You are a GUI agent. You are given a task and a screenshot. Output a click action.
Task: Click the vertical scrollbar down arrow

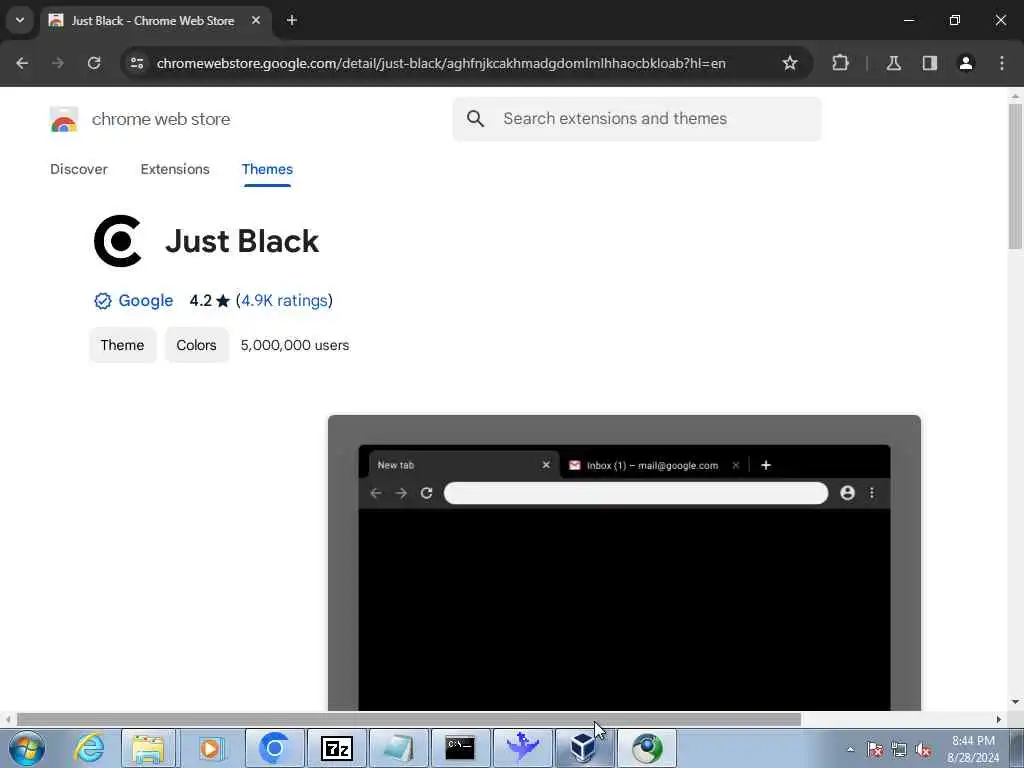[x=1015, y=702]
